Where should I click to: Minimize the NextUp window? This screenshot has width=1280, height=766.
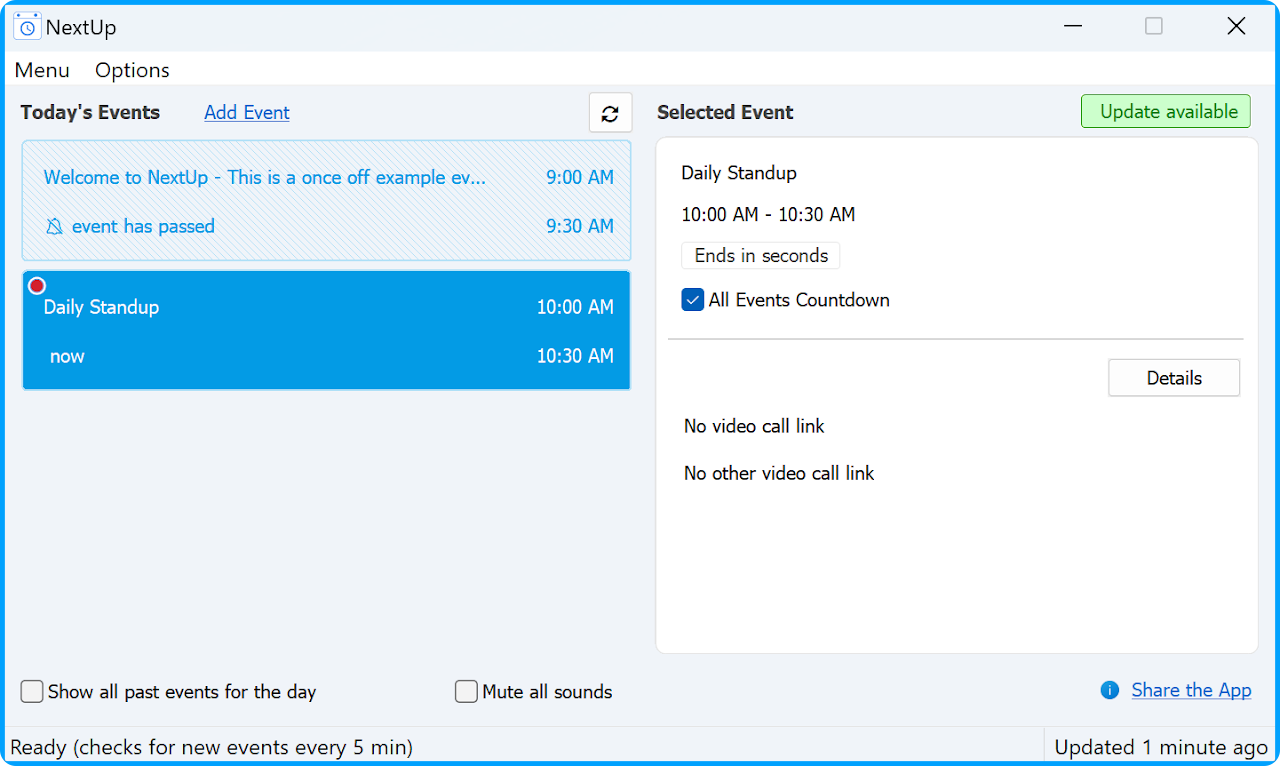1073,27
